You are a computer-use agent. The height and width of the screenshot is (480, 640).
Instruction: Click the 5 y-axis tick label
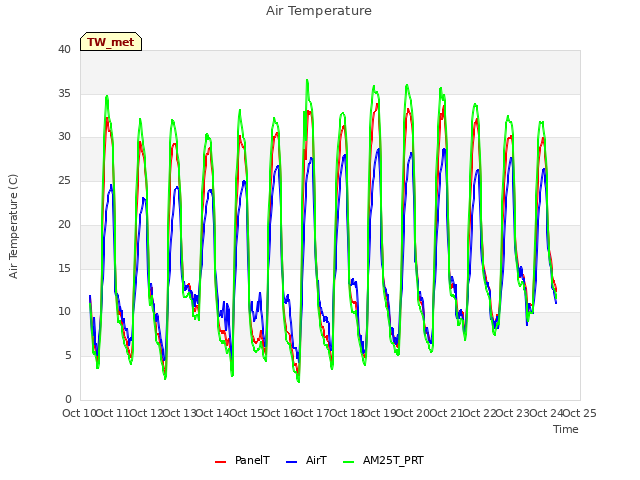click(68, 356)
